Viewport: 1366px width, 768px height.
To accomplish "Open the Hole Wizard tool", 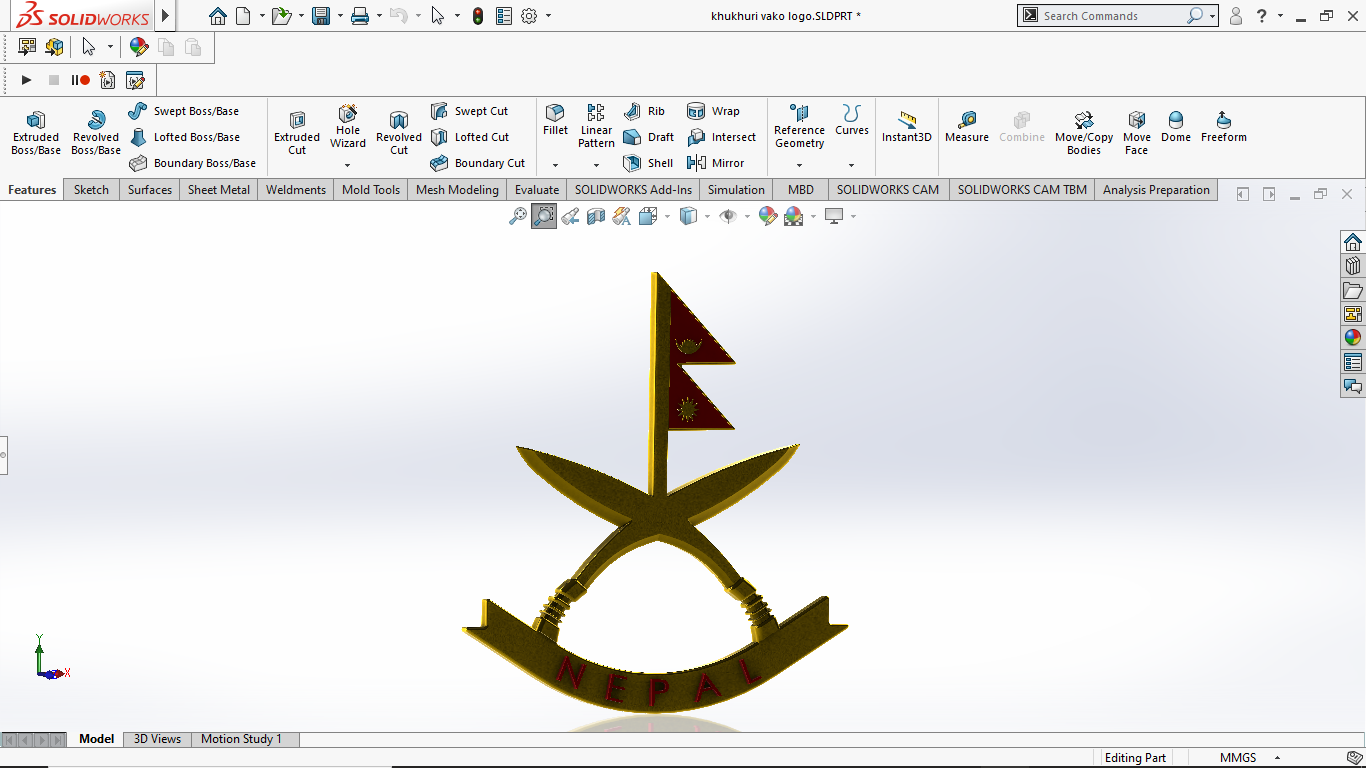I will 348,126.
